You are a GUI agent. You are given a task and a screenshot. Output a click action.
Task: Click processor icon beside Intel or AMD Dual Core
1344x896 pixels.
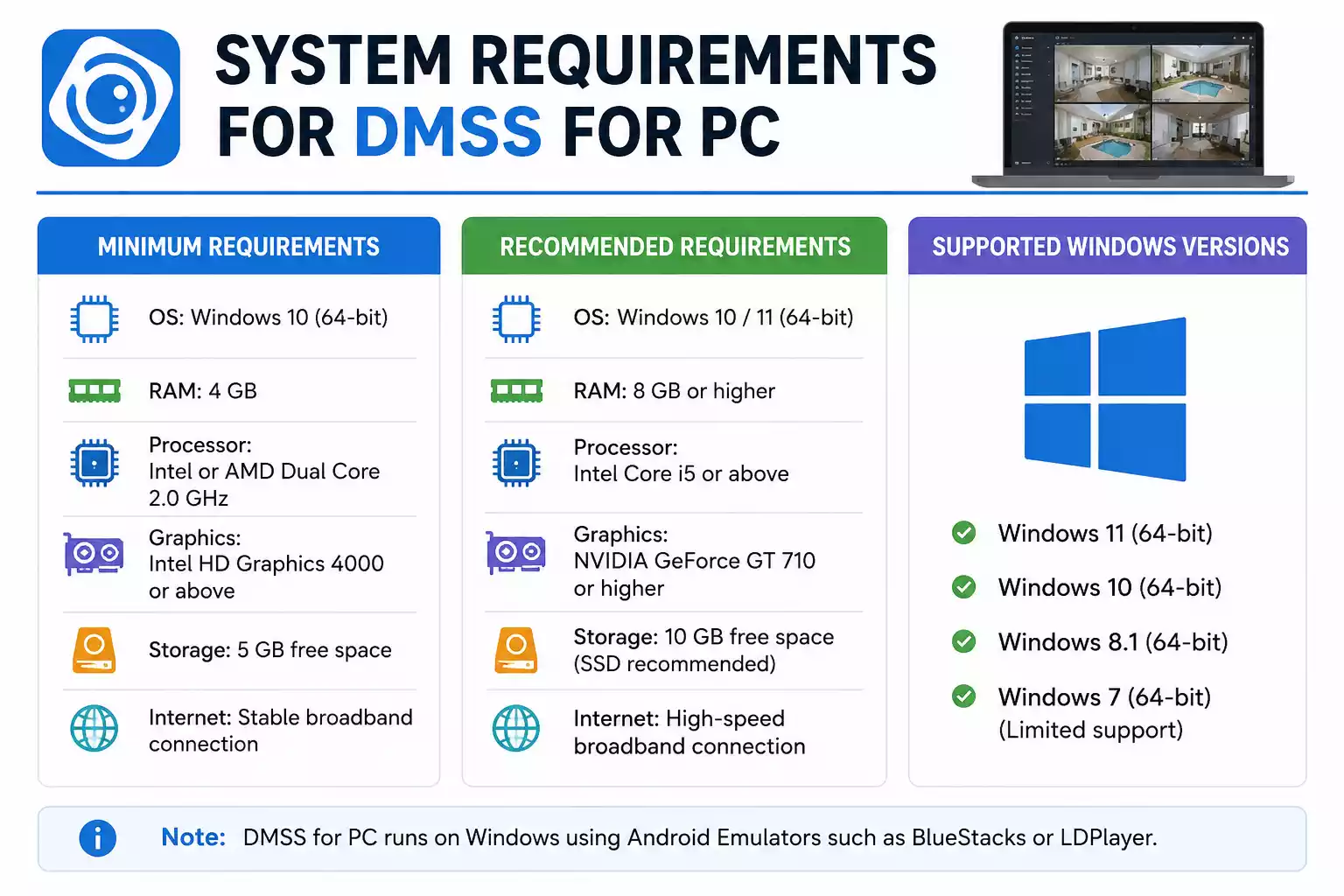click(94, 463)
